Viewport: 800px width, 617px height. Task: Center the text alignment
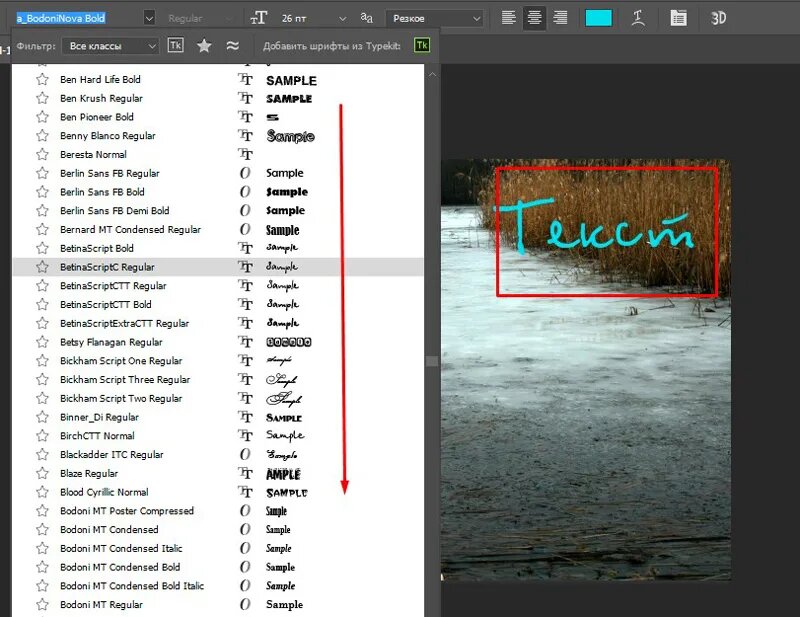(534, 18)
